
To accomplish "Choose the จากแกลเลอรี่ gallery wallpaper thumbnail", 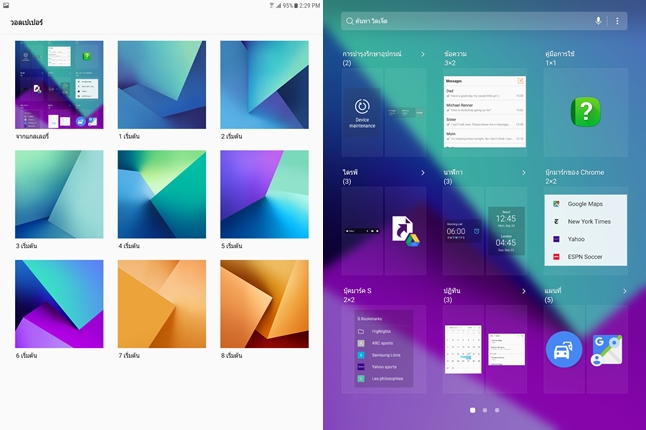I will pyautogui.click(x=59, y=85).
